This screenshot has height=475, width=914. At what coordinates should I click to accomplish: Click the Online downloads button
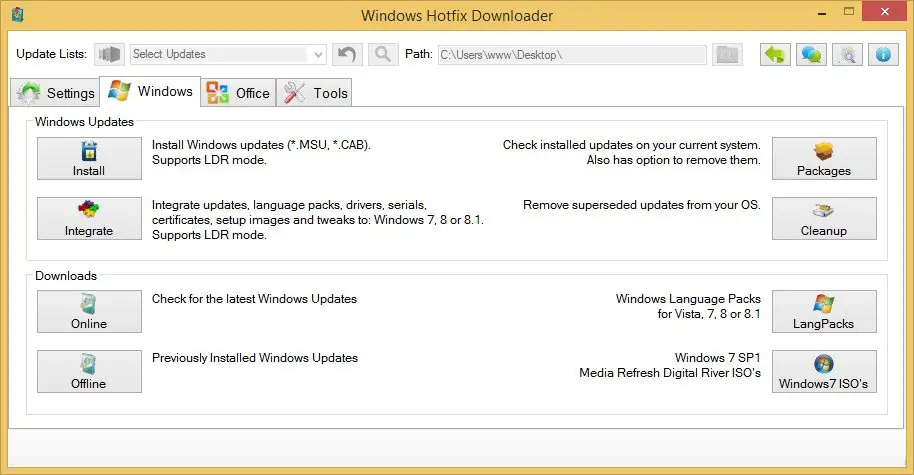(89, 312)
